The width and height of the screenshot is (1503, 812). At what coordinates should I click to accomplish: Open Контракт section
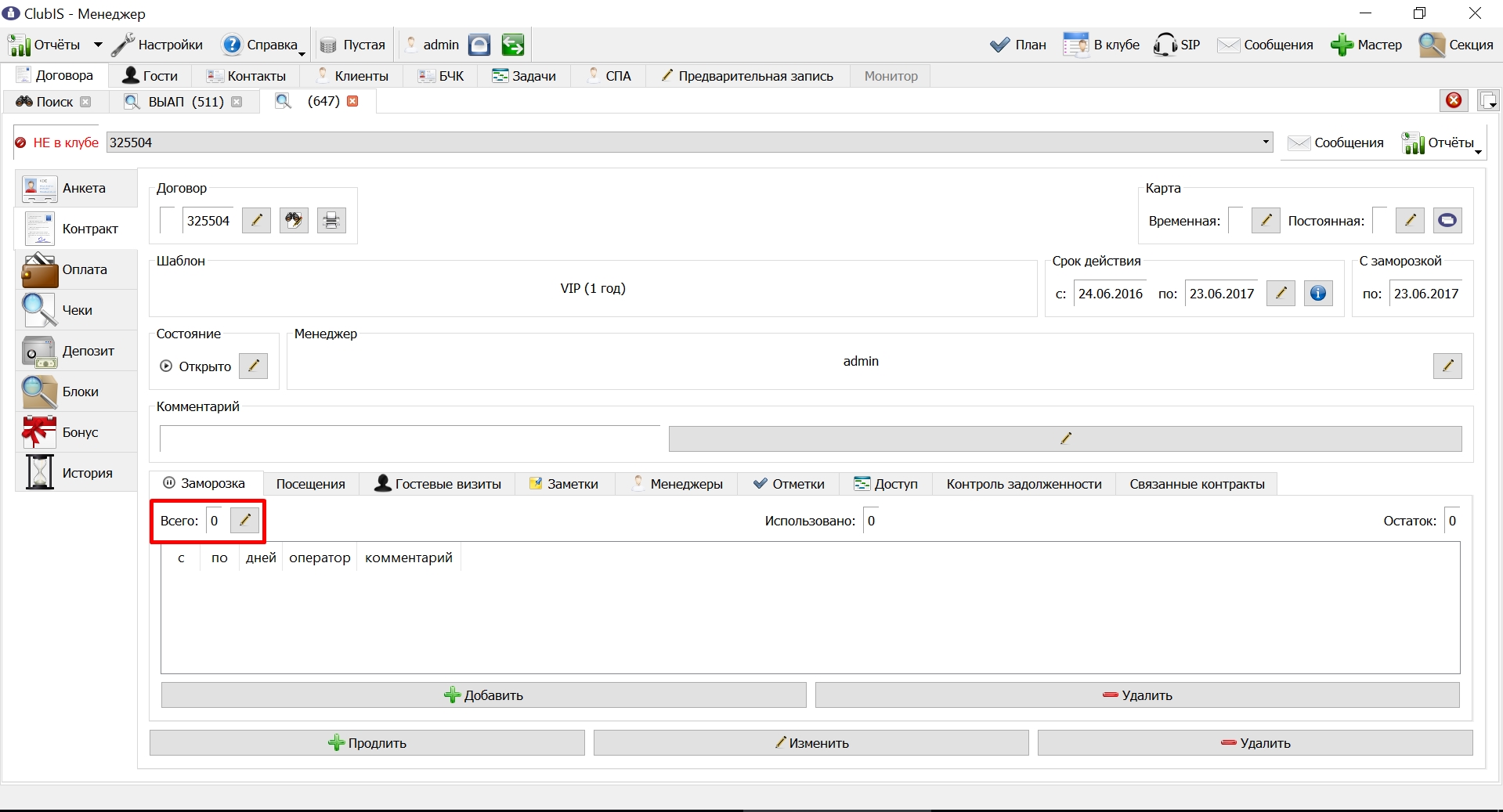76,229
